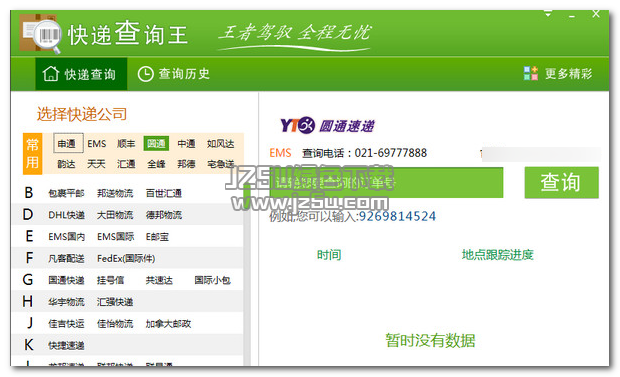Pick EMS国内 in row E
The height and width of the screenshot is (377, 620).
[66, 237]
